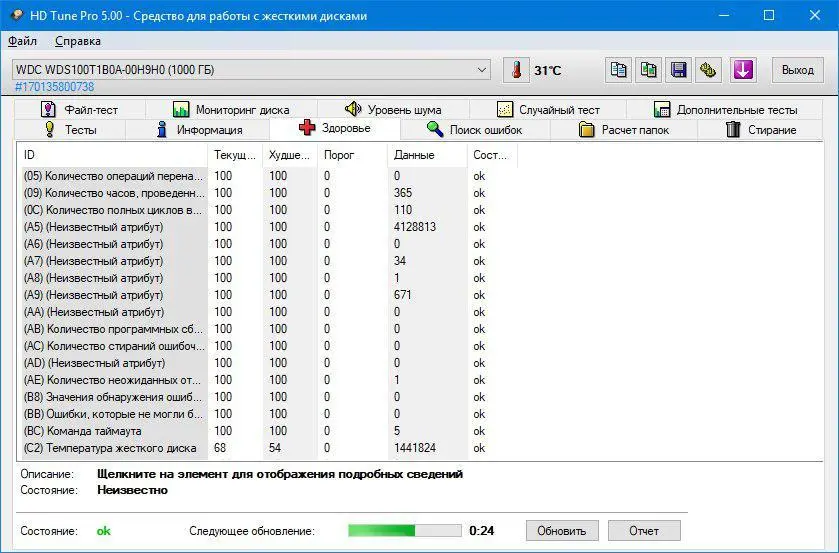839x553 pixels.
Task: Click the copy screenshot icon in toolbar
Action: click(649, 70)
